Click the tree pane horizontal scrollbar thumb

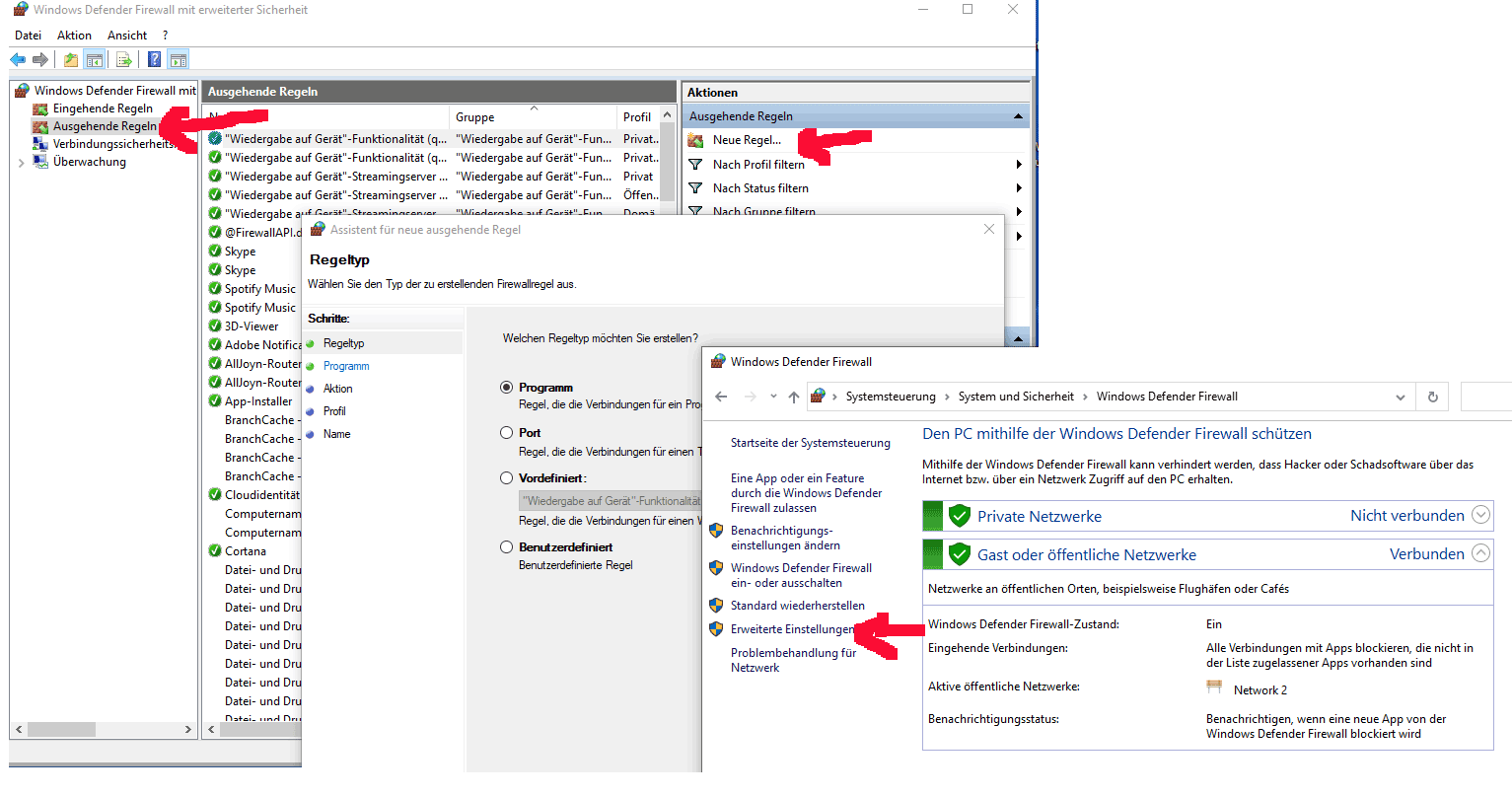[x=61, y=730]
